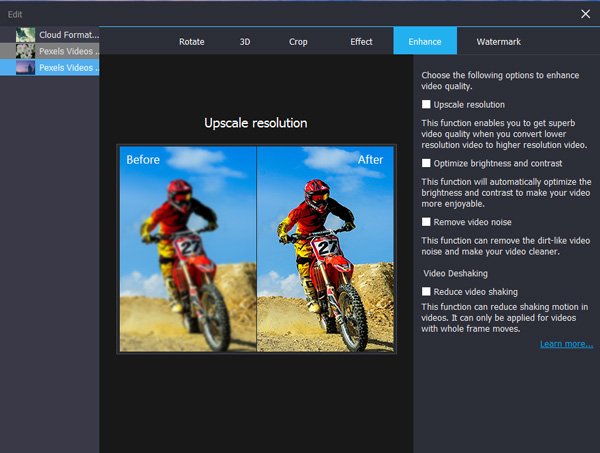This screenshot has height=453, width=600.
Task: Click the active Enhance tab
Action: [x=424, y=42]
